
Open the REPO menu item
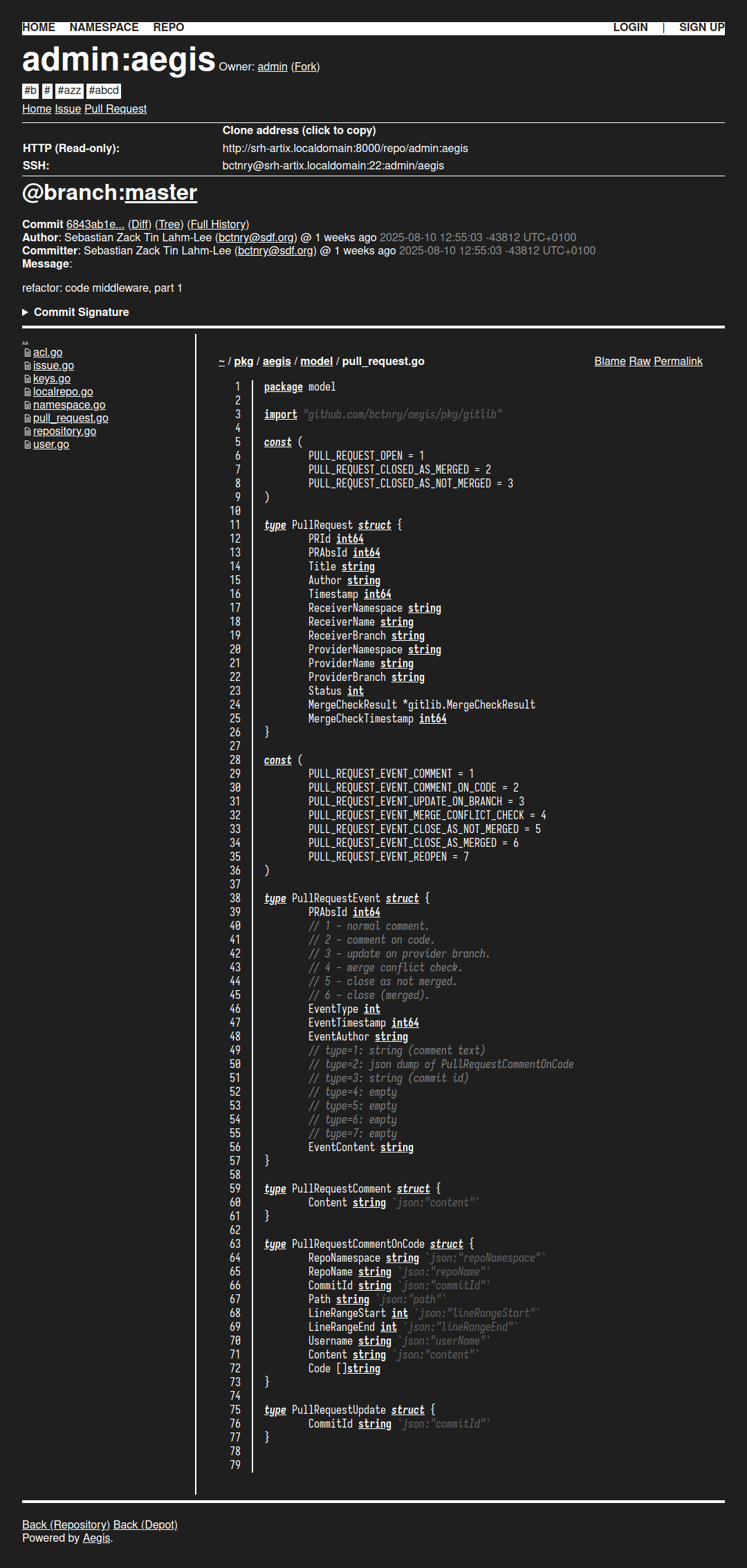pyautogui.click(x=168, y=28)
